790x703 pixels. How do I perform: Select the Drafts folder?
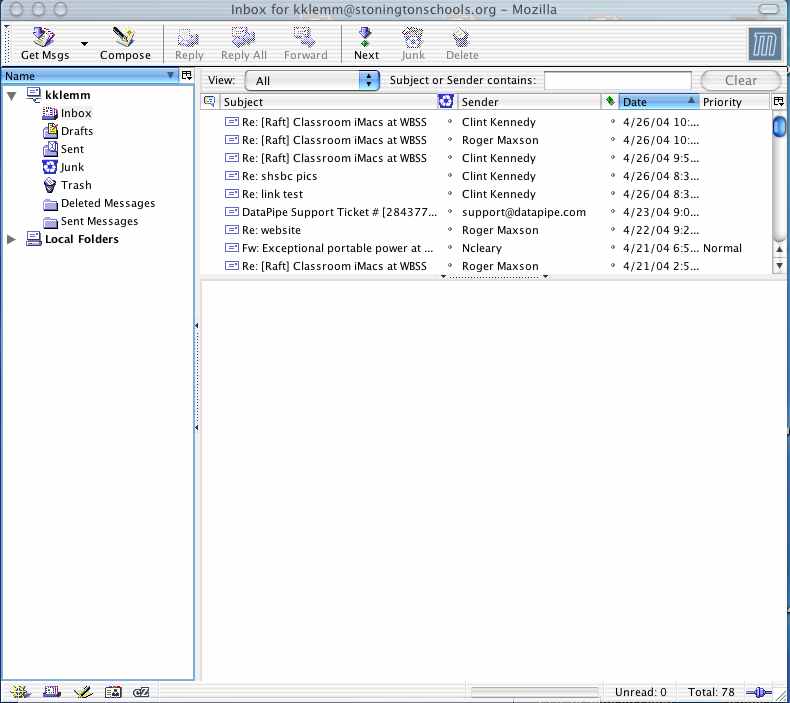76,131
